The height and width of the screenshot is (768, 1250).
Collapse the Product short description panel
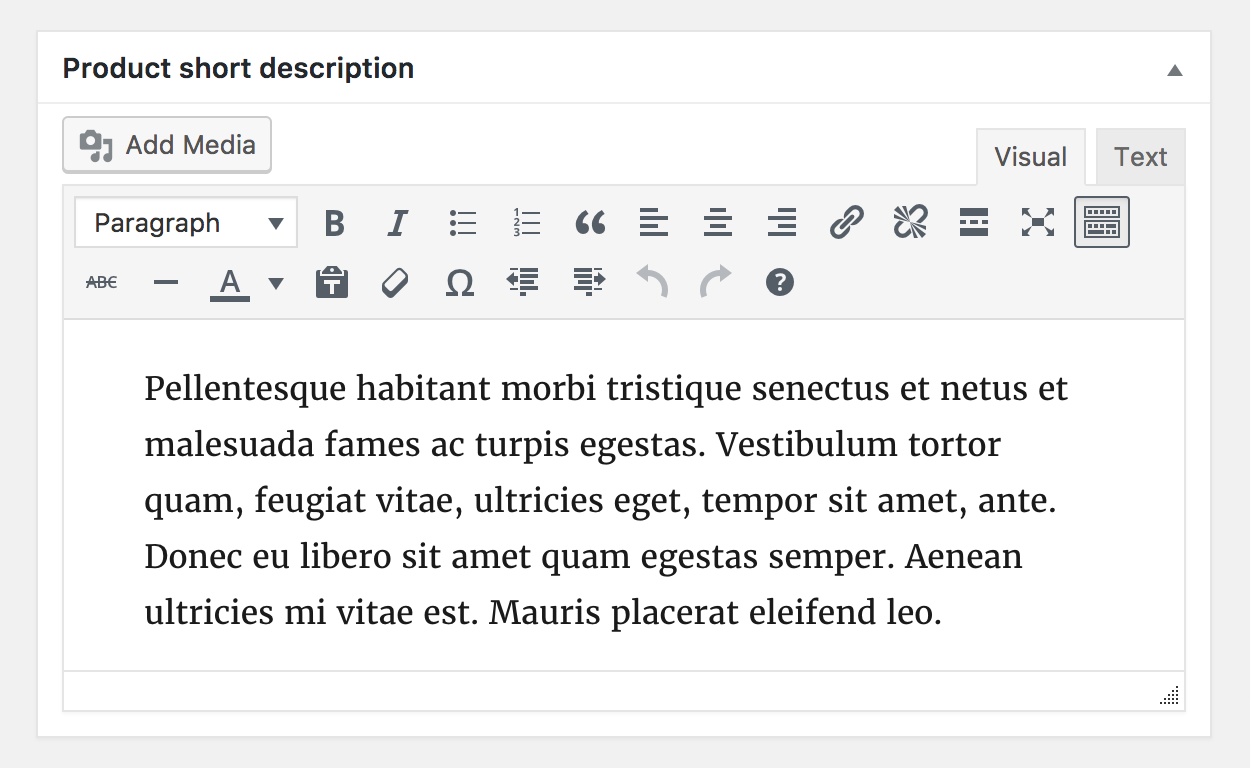[x=1176, y=68]
